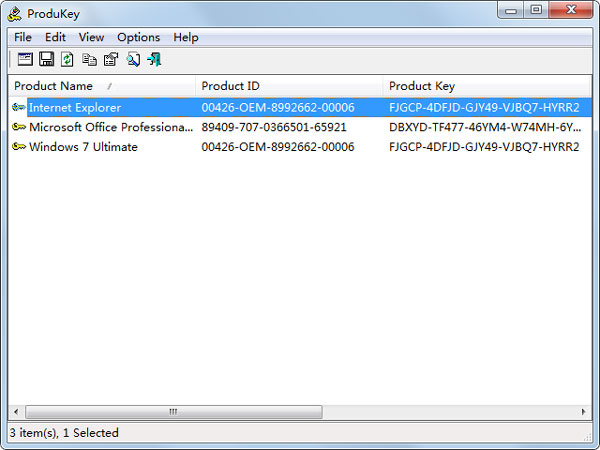Viewport: 600px width, 450px height.
Task: Click the Find magnifier toolbar icon
Action: tap(133, 59)
